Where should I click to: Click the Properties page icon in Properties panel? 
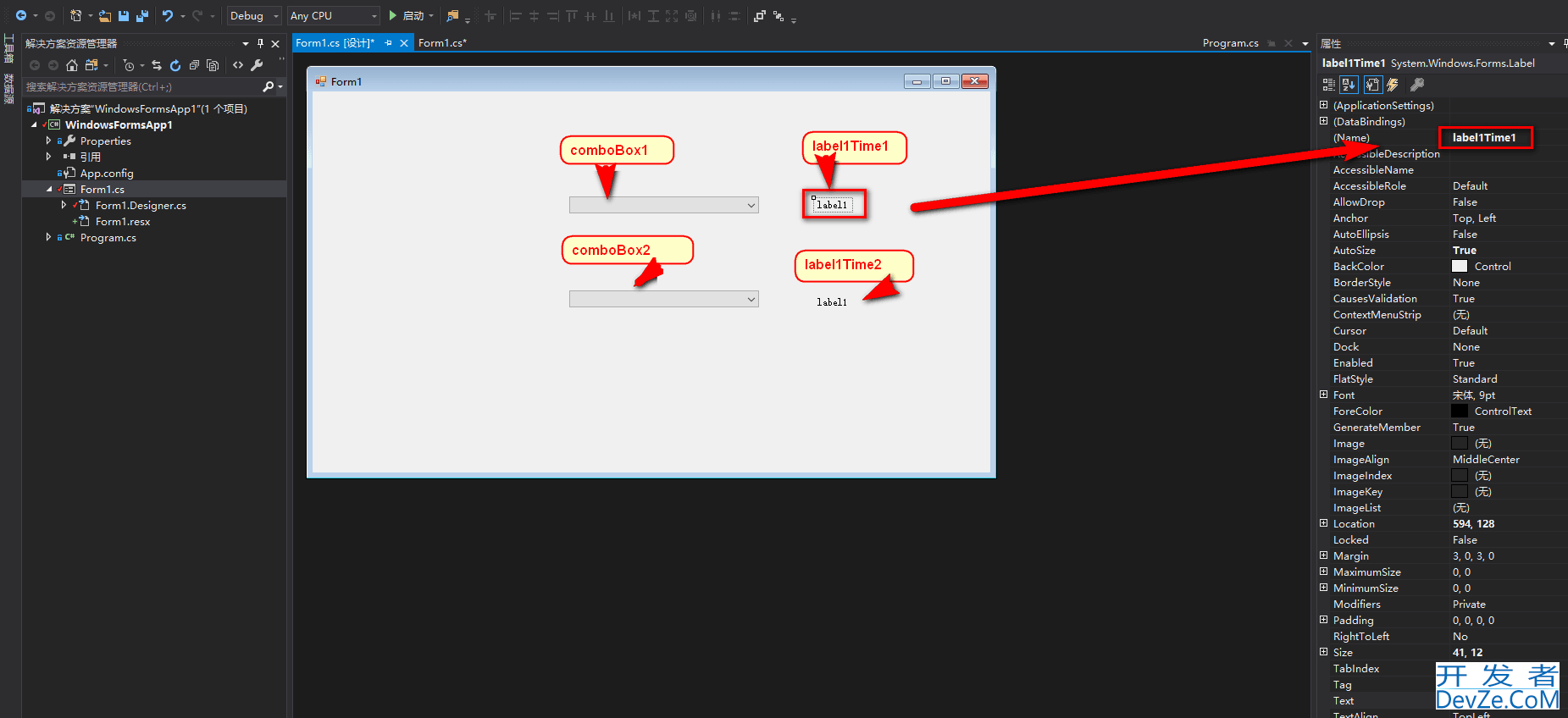pos(1372,85)
